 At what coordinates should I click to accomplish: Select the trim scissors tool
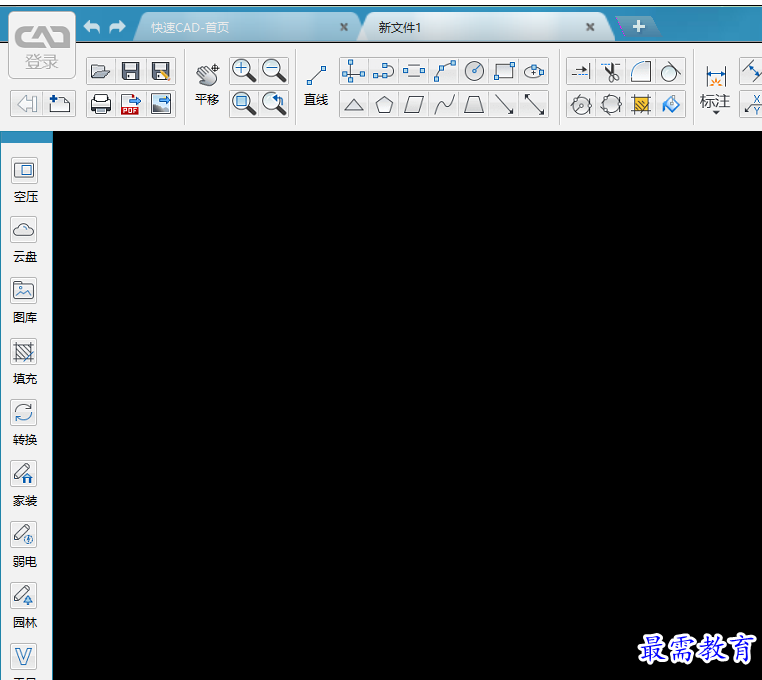tap(611, 71)
